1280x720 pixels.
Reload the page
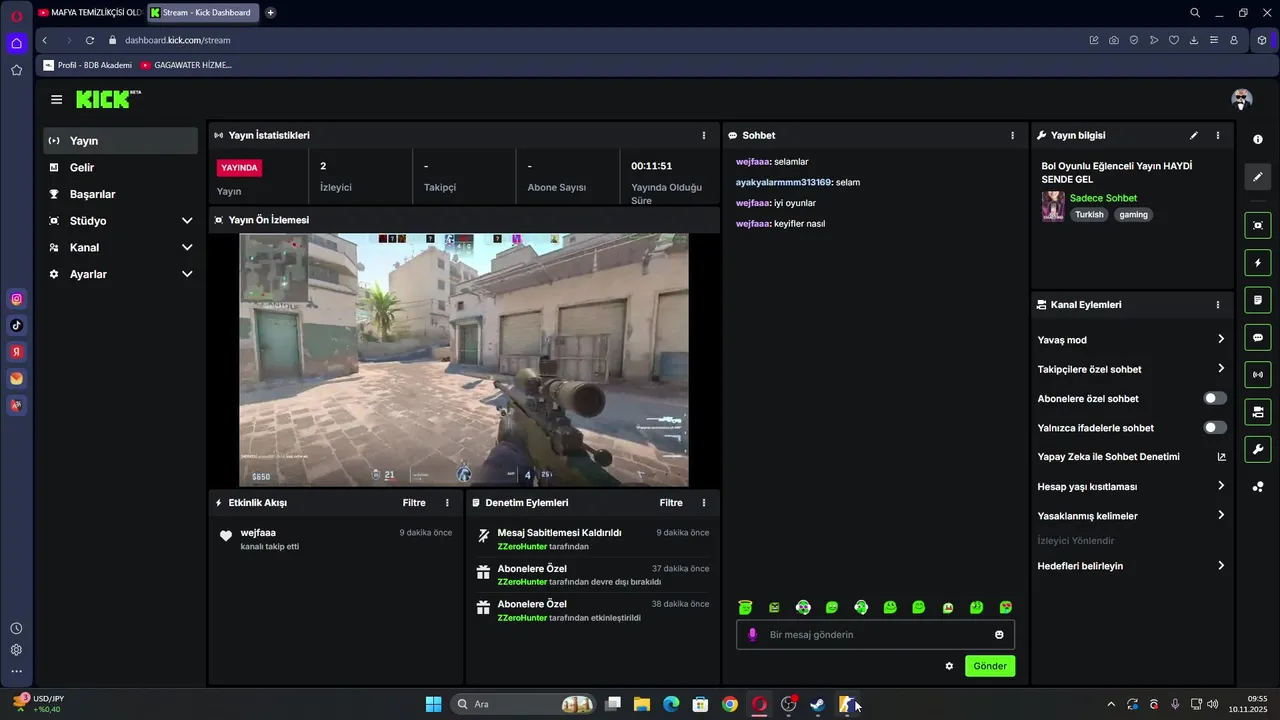pos(89,40)
